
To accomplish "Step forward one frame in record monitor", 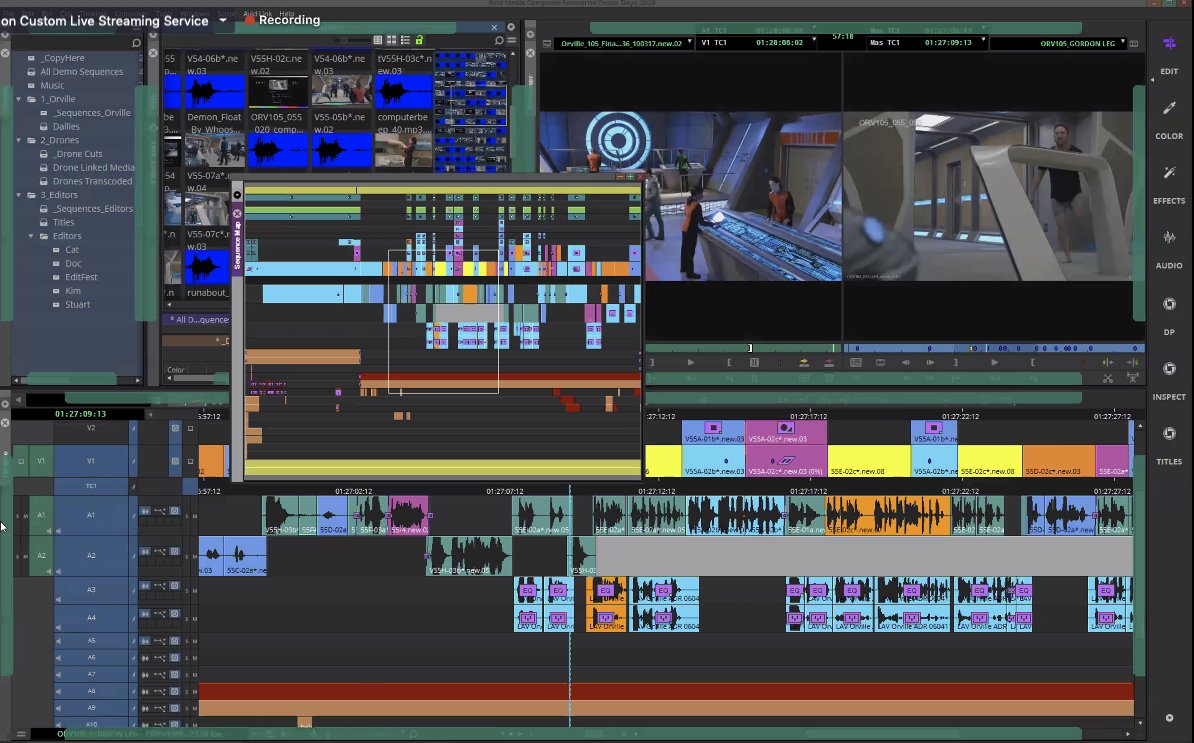I will pyautogui.click(x=930, y=362).
